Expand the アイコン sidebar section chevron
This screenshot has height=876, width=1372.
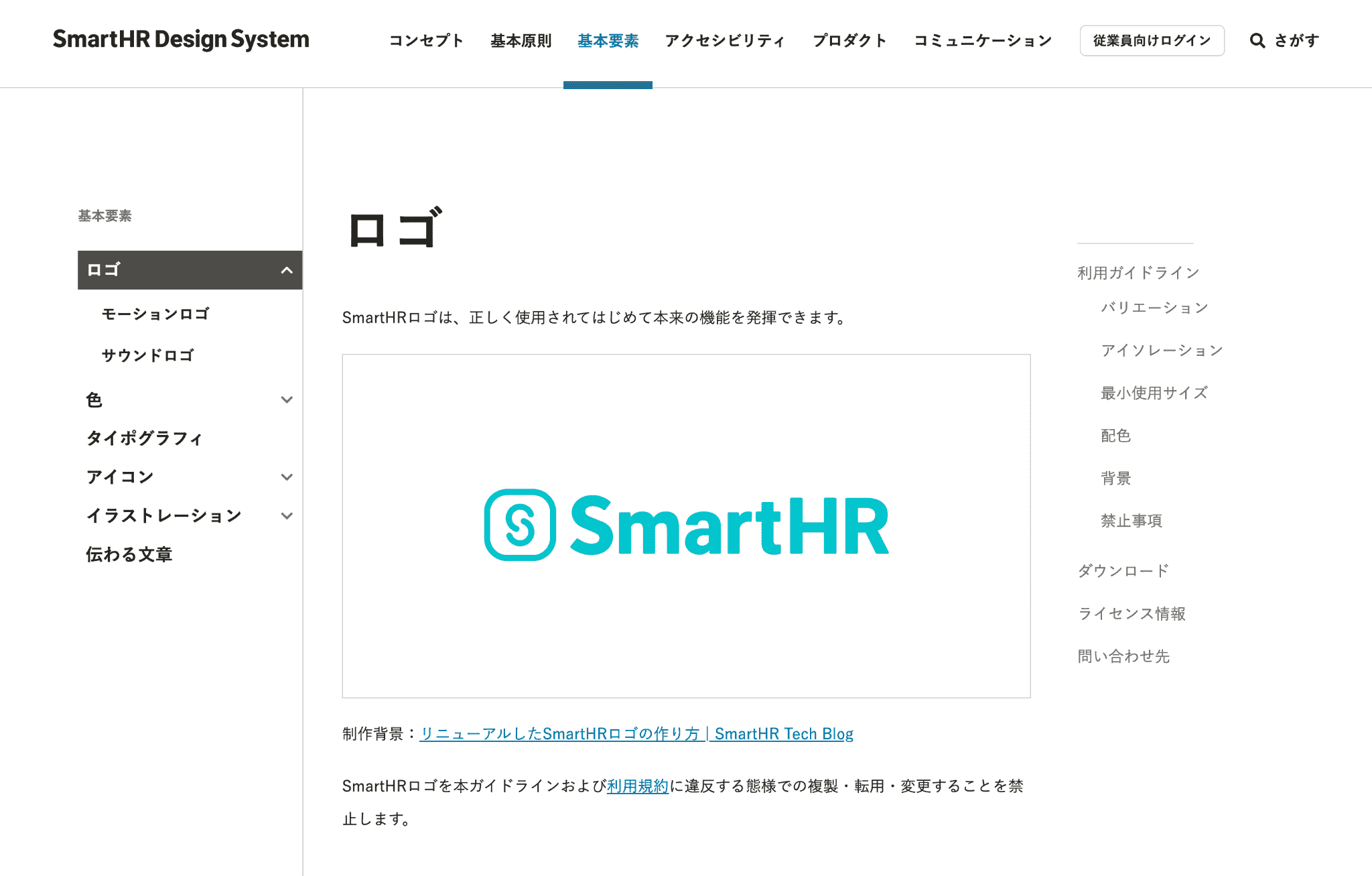[287, 477]
